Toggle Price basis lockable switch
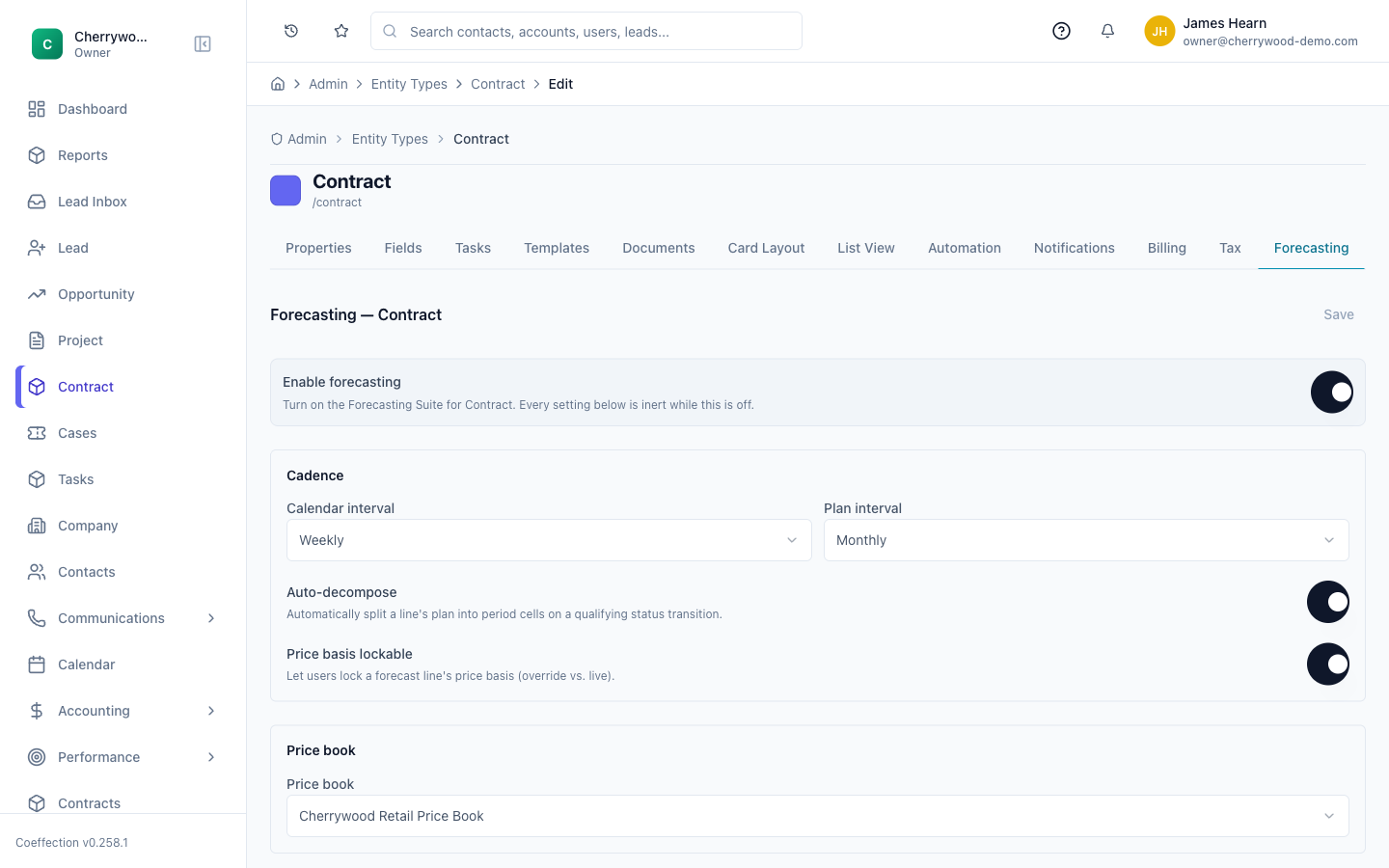The image size is (1389, 868). click(1328, 665)
